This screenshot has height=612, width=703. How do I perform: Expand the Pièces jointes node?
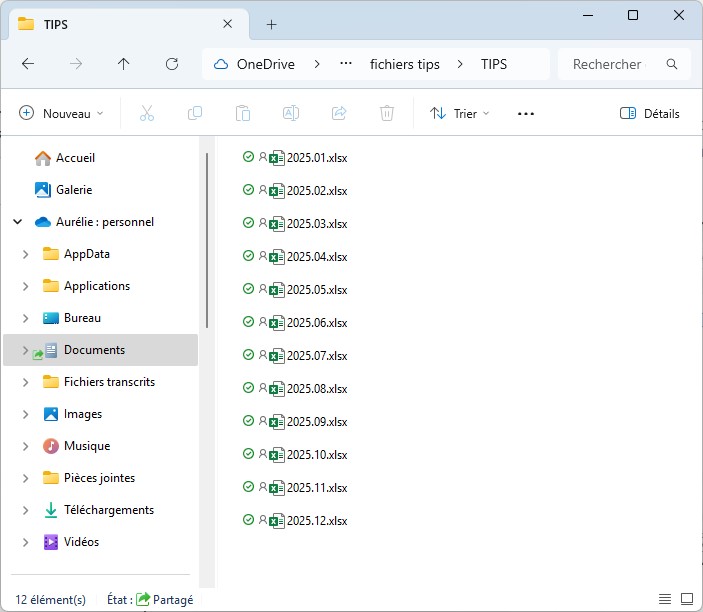[26, 478]
